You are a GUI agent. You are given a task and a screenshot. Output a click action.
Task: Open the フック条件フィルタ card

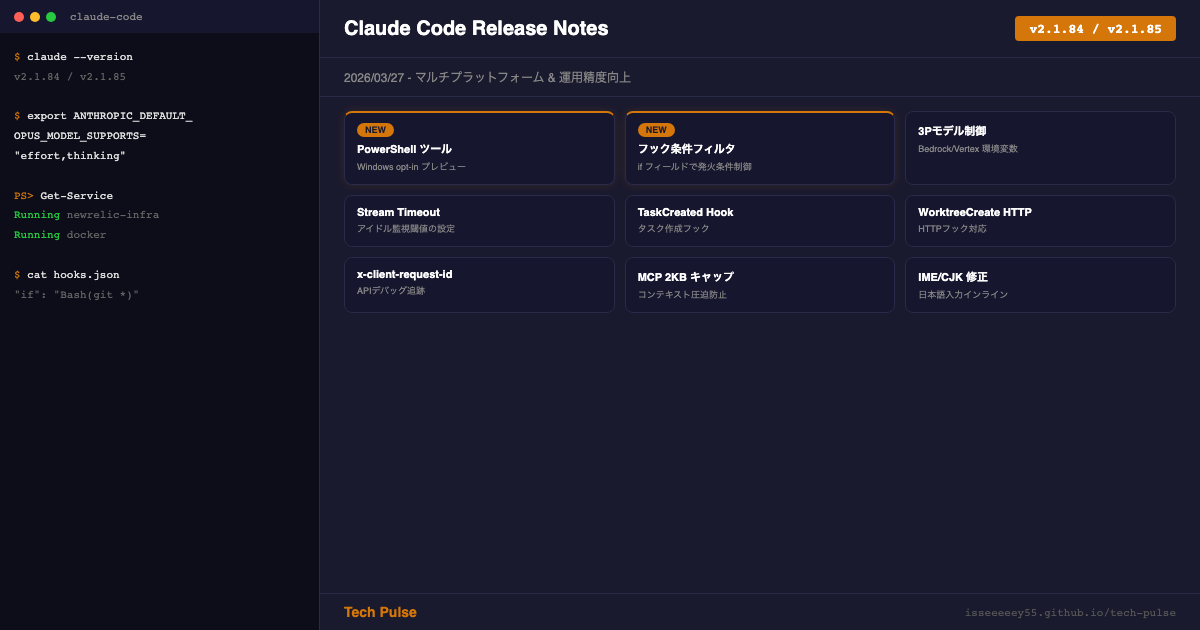tap(759, 149)
